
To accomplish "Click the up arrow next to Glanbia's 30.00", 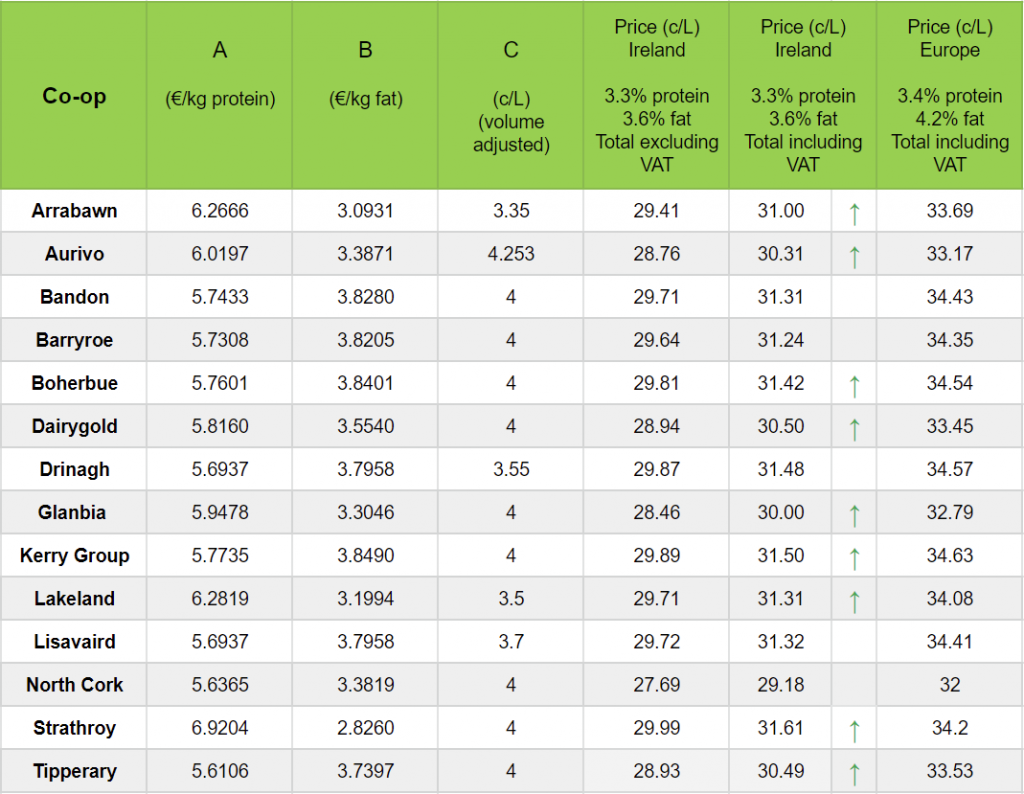I will point(854,513).
